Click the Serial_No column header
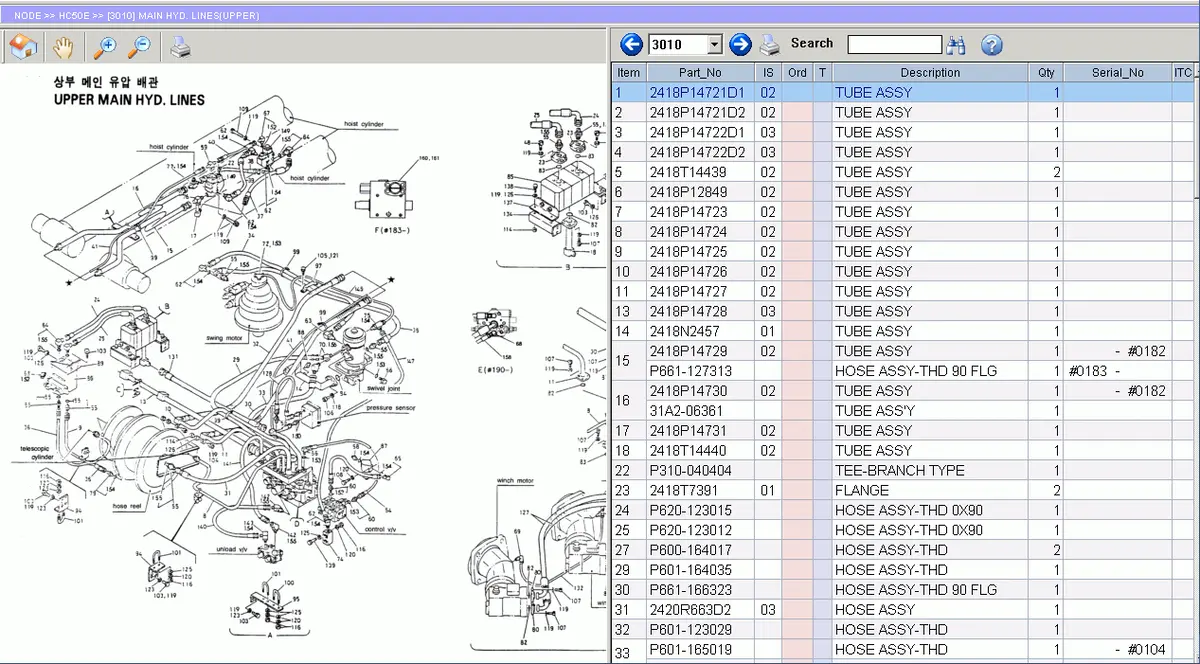The image size is (1200, 664). [x=1117, y=72]
